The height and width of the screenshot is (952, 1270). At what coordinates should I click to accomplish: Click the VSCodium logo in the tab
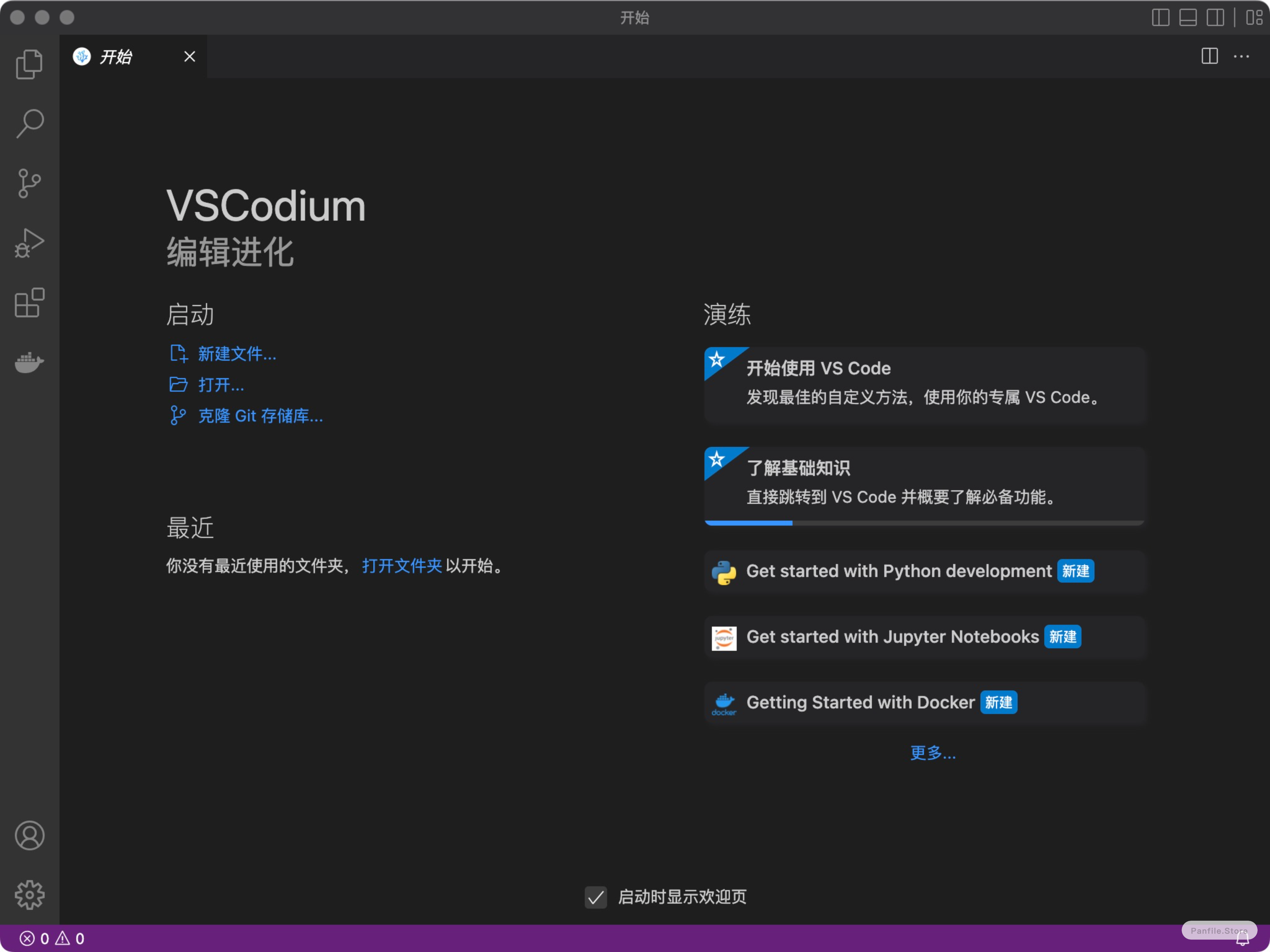[82, 56]
